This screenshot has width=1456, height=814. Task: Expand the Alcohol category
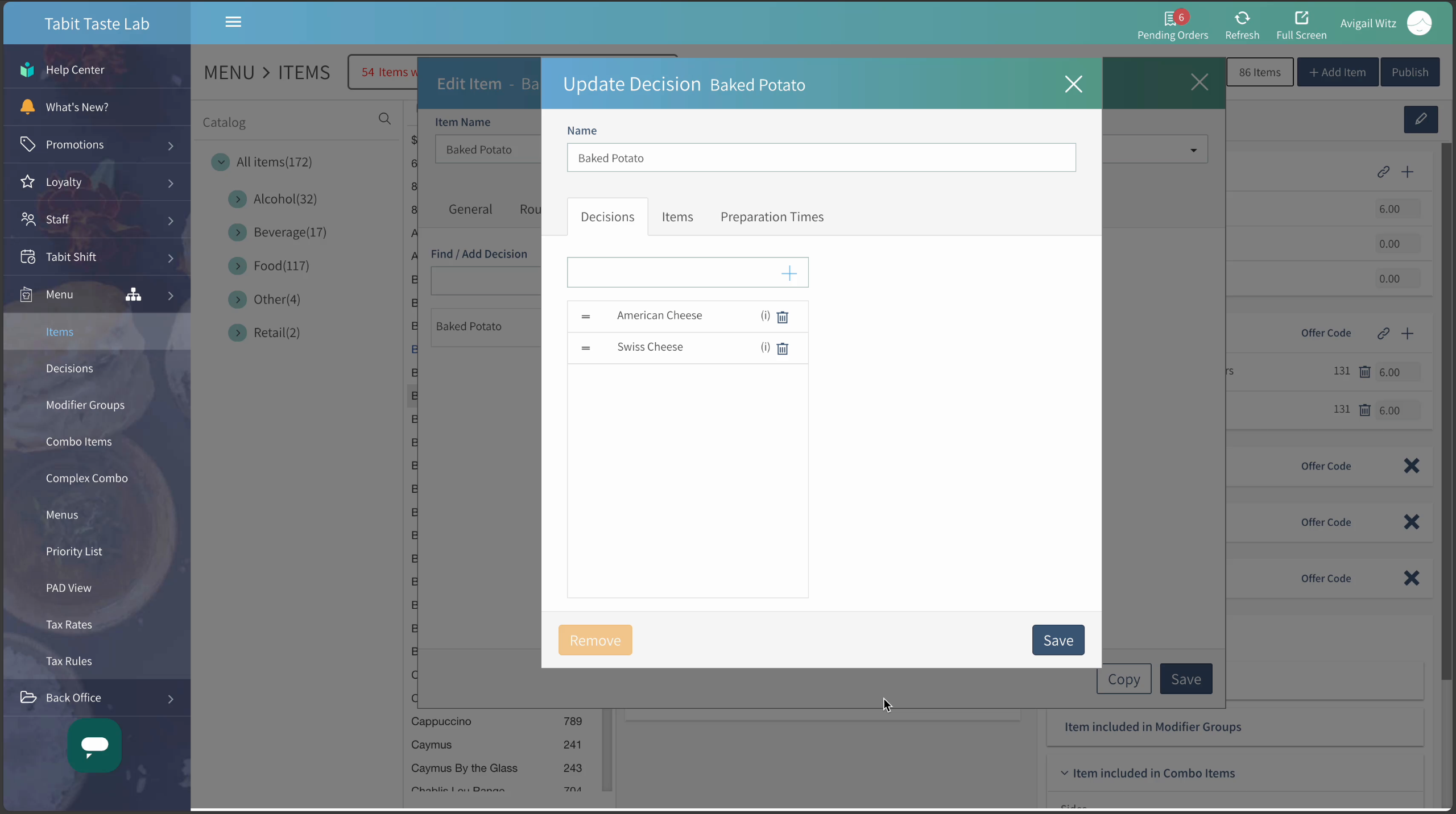coord(237,199)
